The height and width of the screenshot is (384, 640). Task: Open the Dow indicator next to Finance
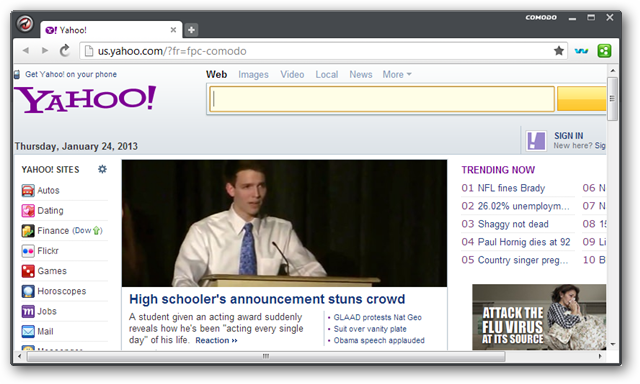[x=87, y=231]
